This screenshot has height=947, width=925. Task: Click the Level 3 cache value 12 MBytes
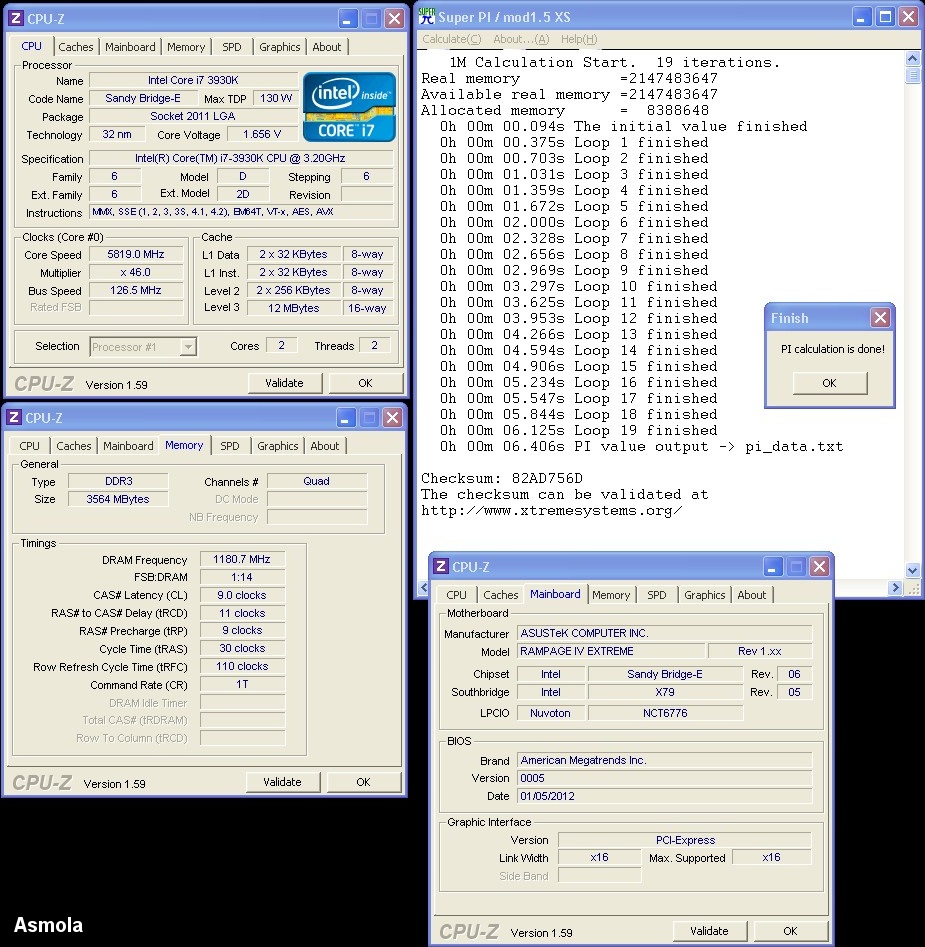point(293,308)
